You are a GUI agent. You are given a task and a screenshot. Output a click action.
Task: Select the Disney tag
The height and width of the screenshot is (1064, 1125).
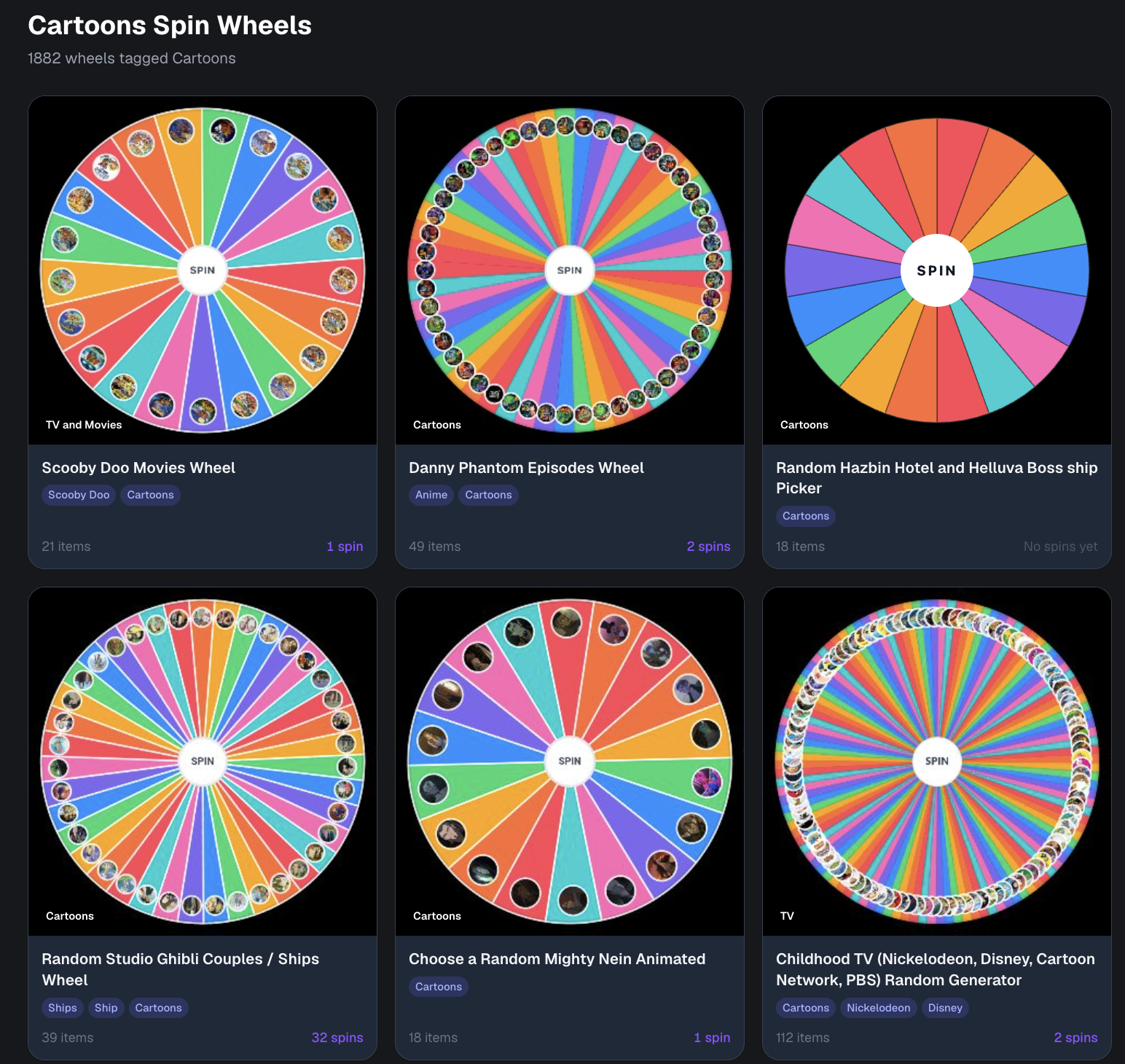pos(945,1008)
